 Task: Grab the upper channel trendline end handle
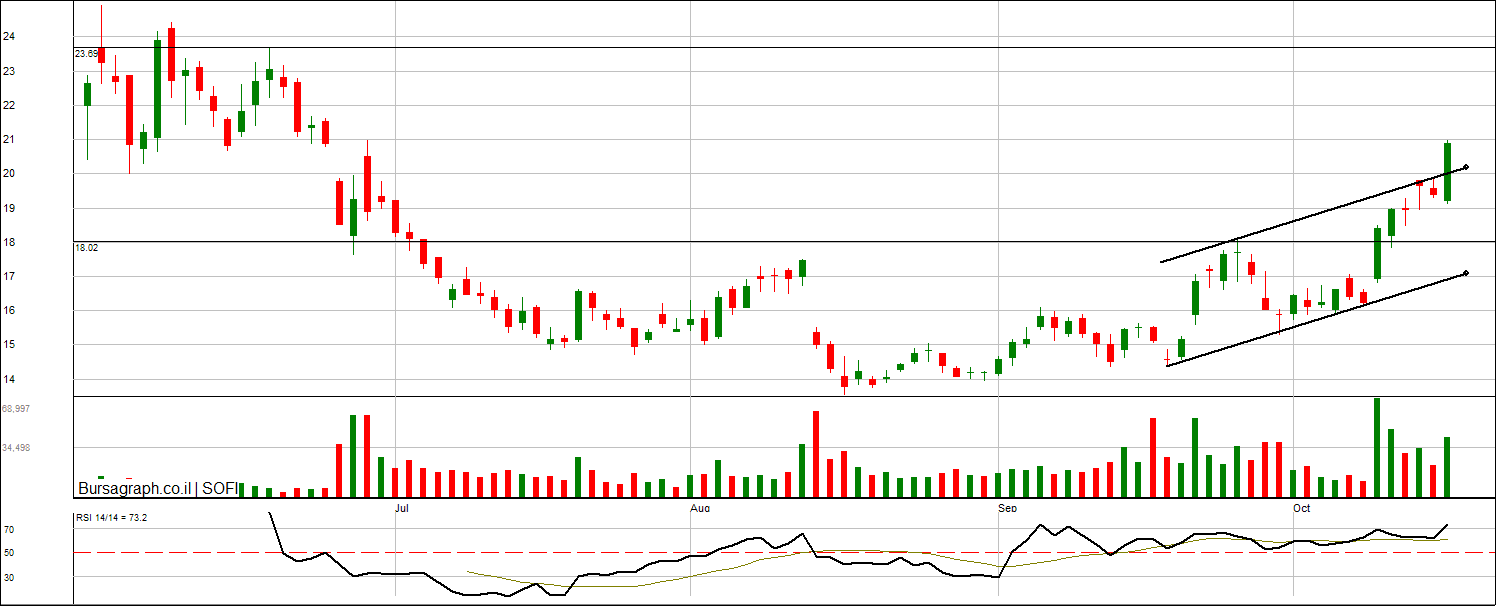click(x=1465, y=167)
